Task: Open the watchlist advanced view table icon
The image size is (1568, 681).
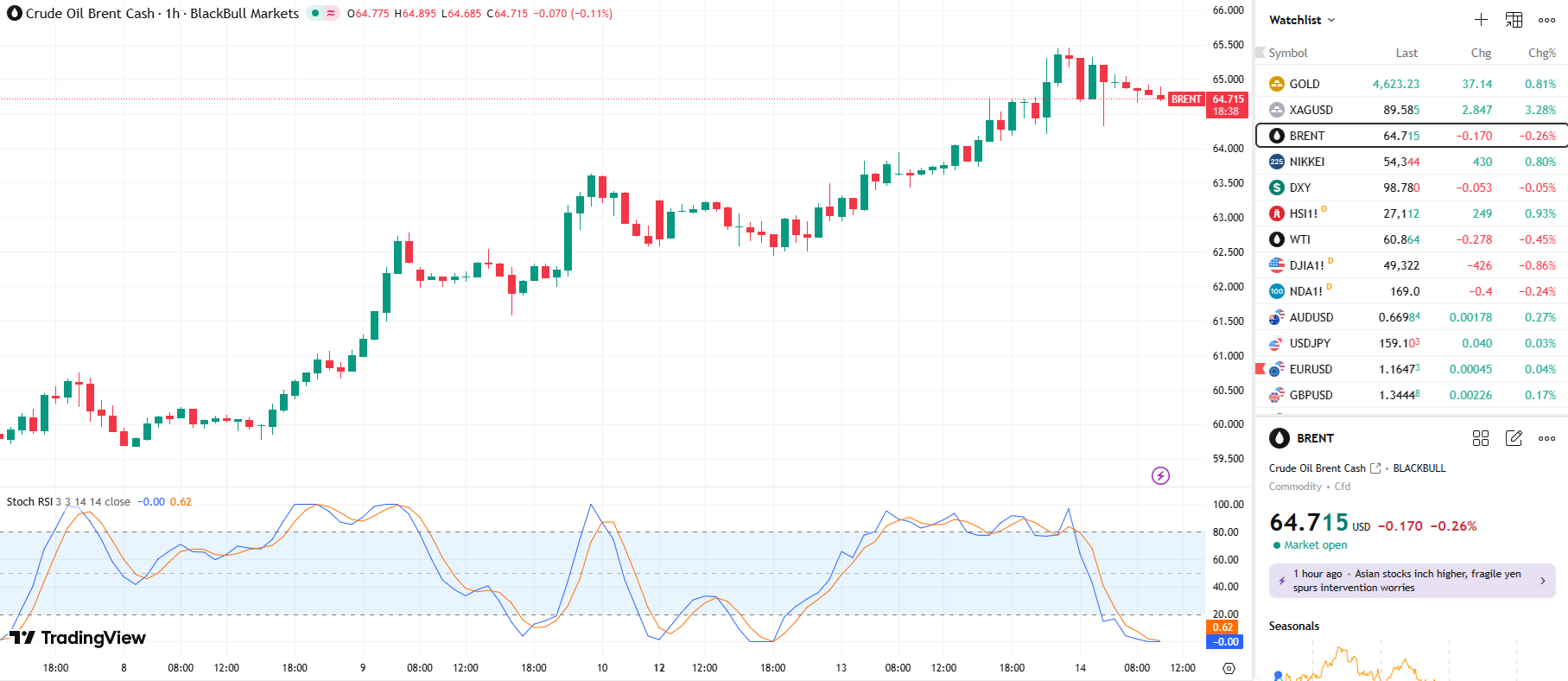Action: (1514, 20)
